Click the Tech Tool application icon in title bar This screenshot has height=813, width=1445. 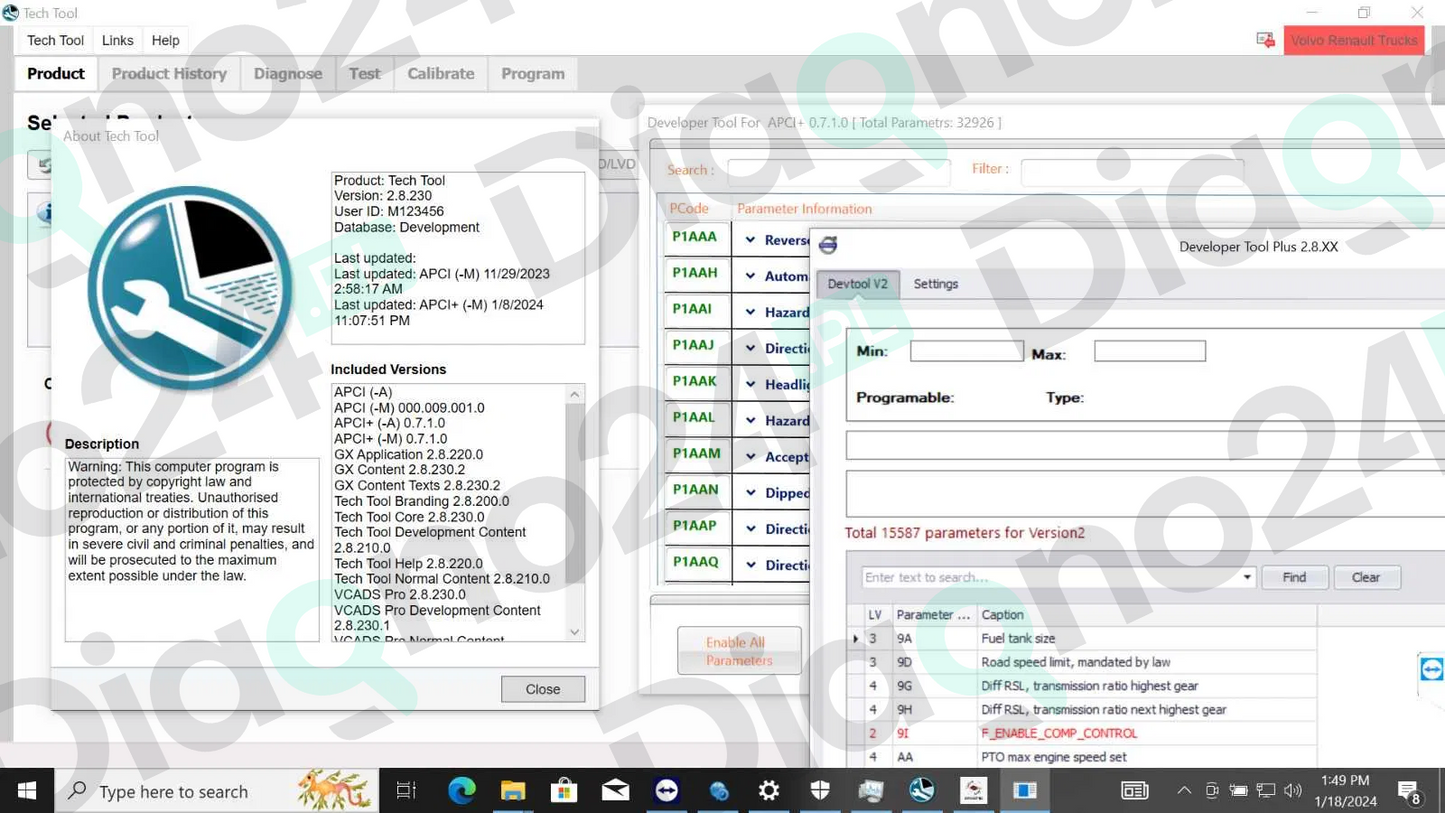pyautogui.click(x=11, y=12)
